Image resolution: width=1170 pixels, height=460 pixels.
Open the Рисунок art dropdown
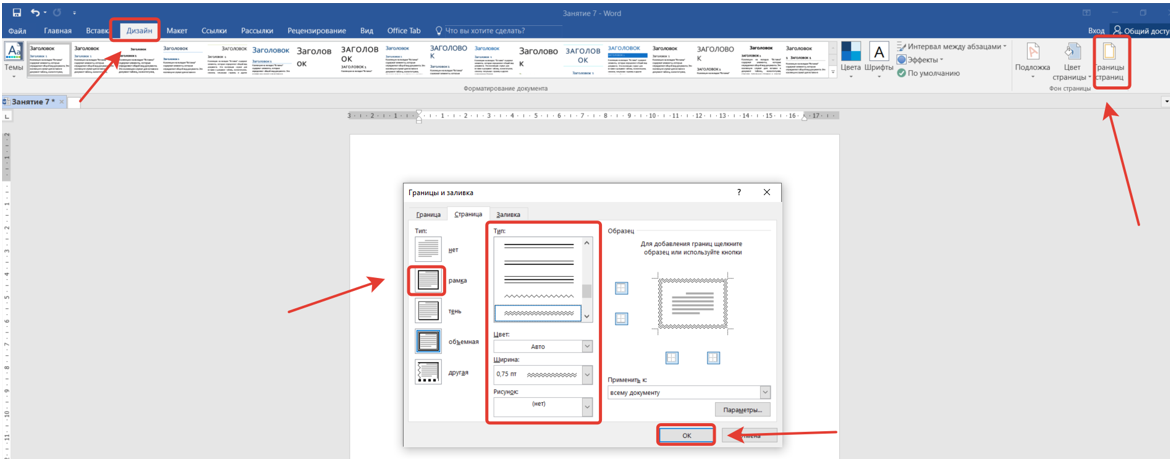tap(543, 407)
